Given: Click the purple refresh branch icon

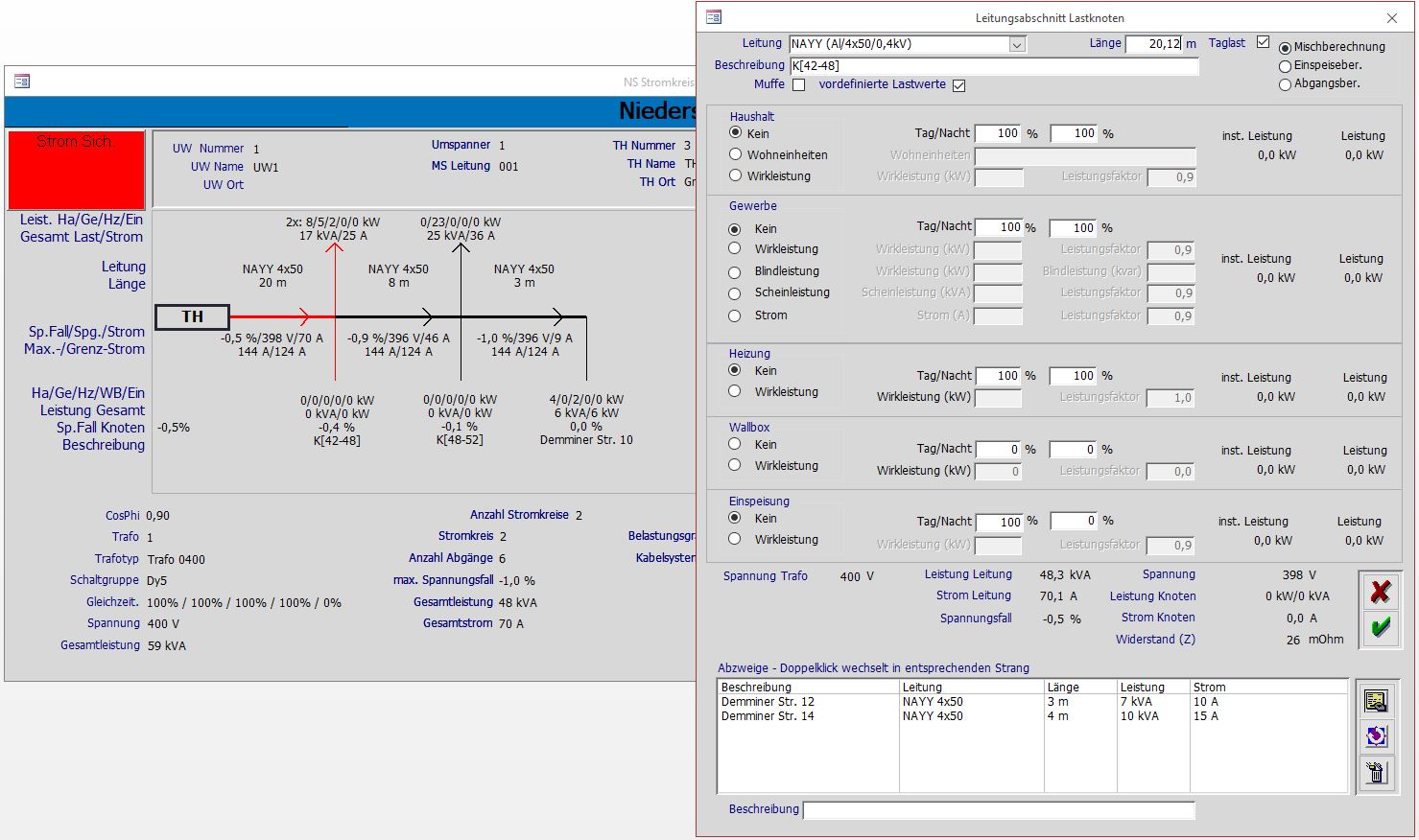Looking at the screenshot, I should click(x=1375, y=735).
